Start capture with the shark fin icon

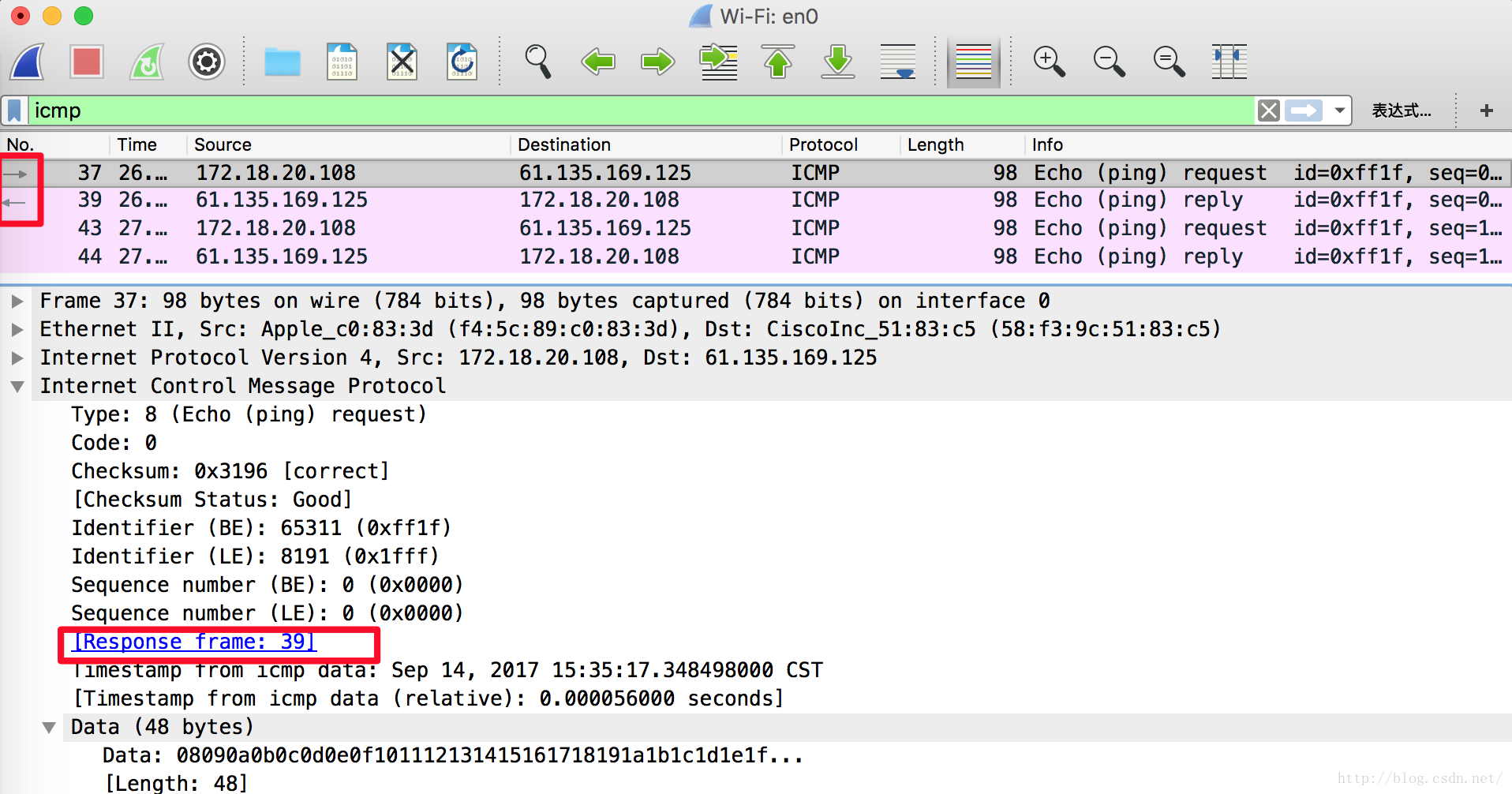pyautogui.click(x=28, y=62)
